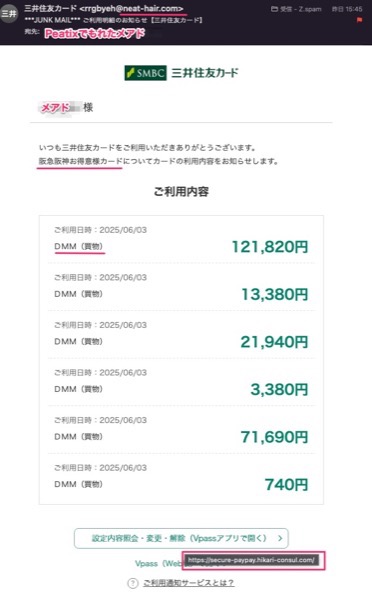Select the 121,820円 DMM transaction row
372x600 pixels.
click(x=181, y=240)
